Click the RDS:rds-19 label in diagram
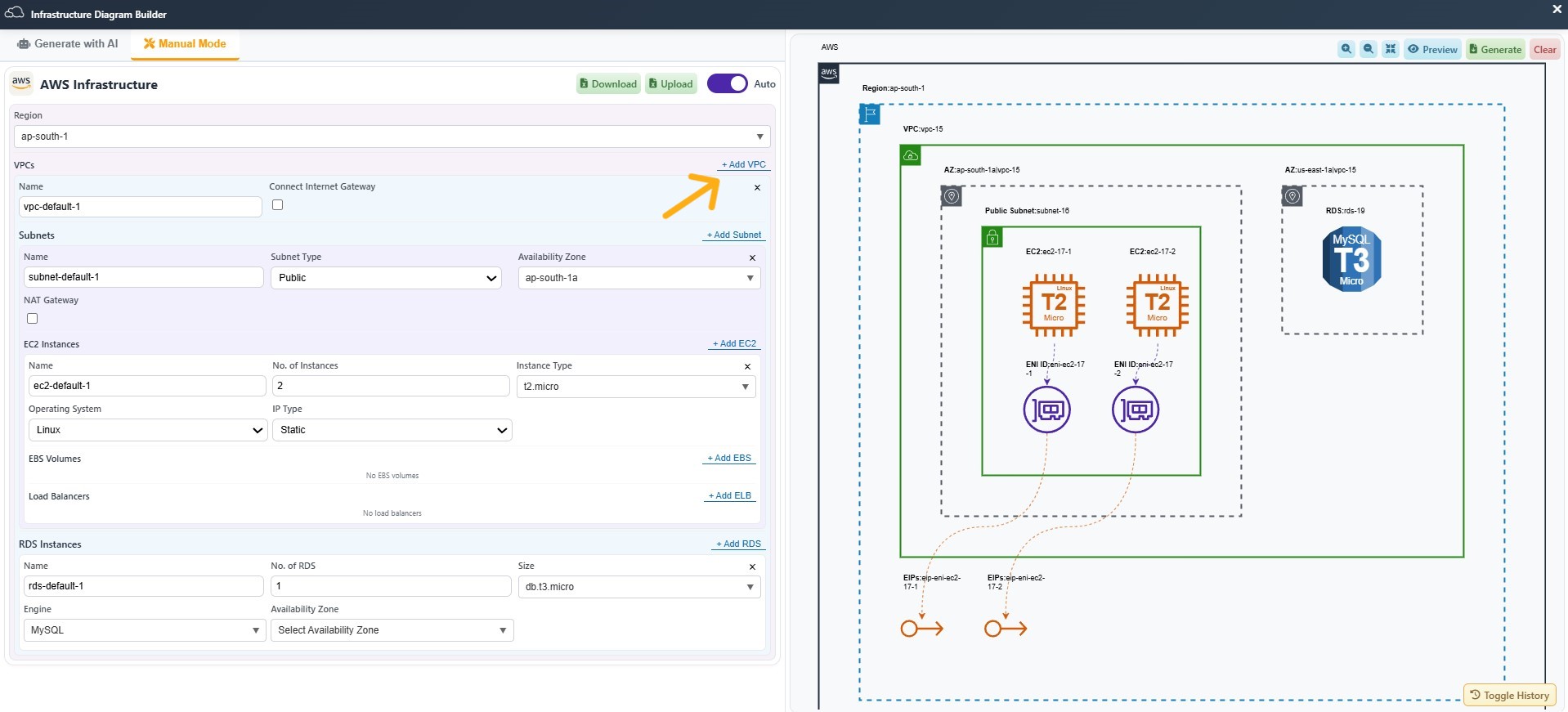This screenshot has height=712, width=1568. [x=1345, y=211]
